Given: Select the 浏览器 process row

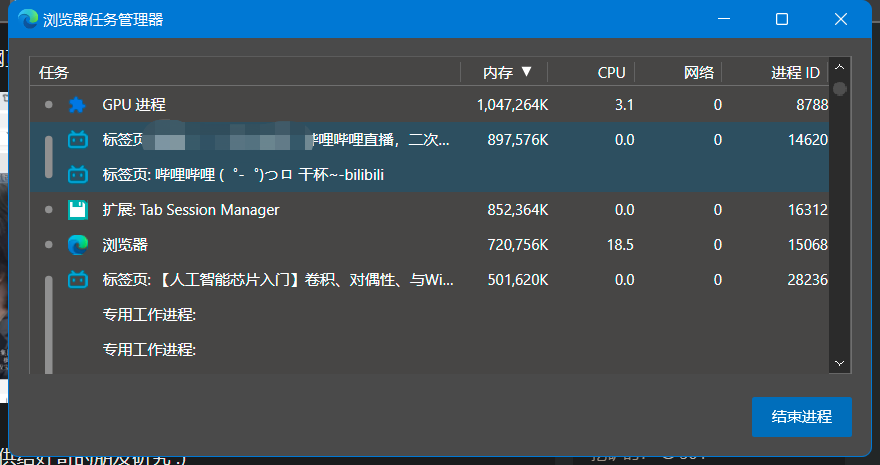Looking at the screenshot, I should 429,245.
